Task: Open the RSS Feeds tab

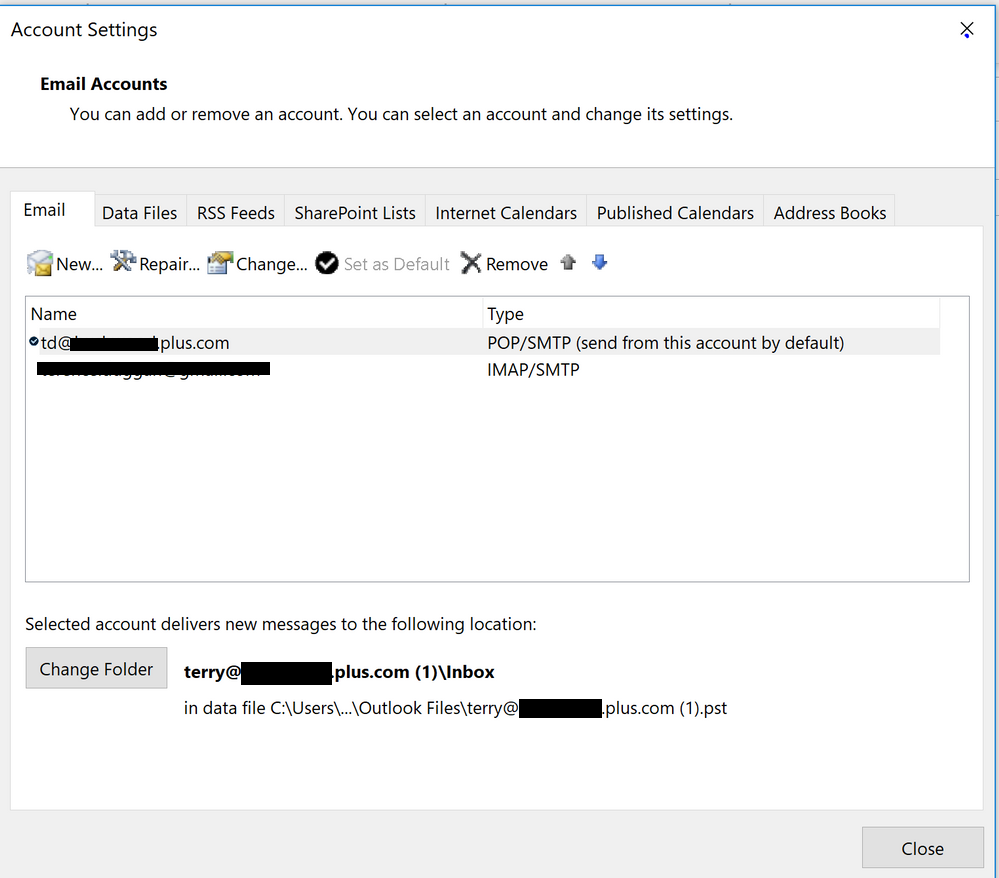Action: pyautogui.click(x=236, y=213)
